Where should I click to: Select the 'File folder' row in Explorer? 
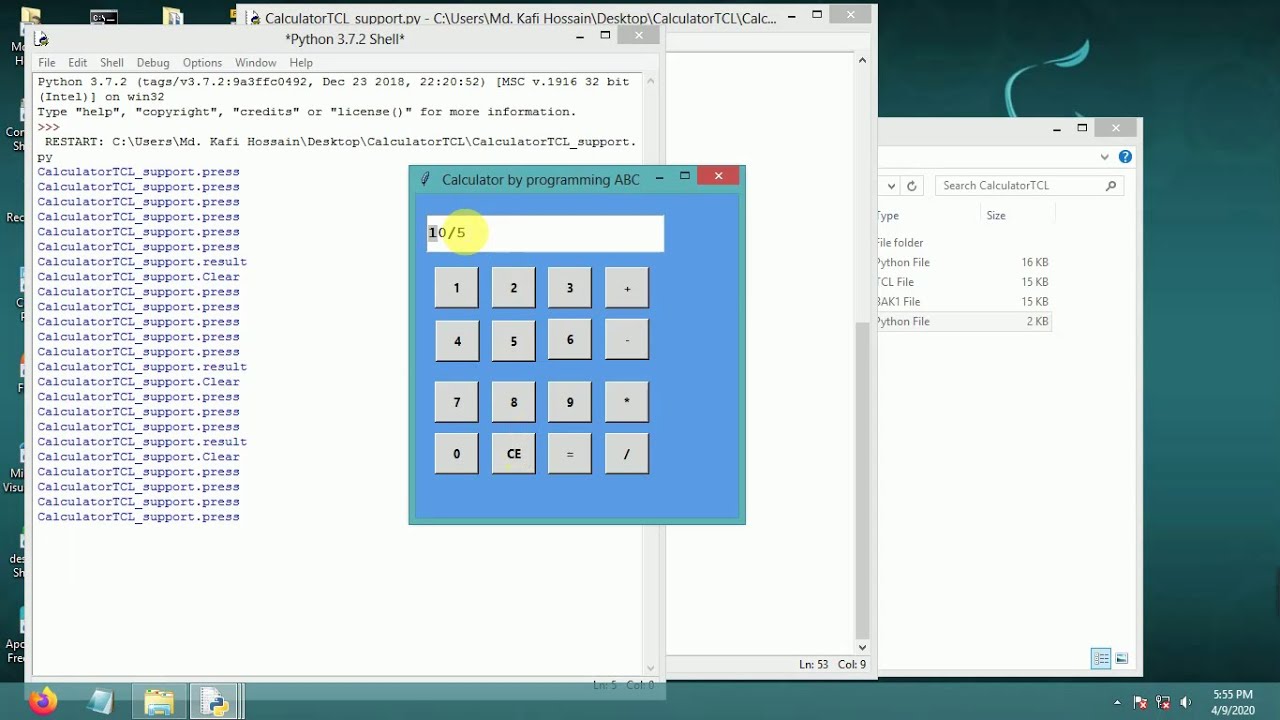click(x=965, y=243)
